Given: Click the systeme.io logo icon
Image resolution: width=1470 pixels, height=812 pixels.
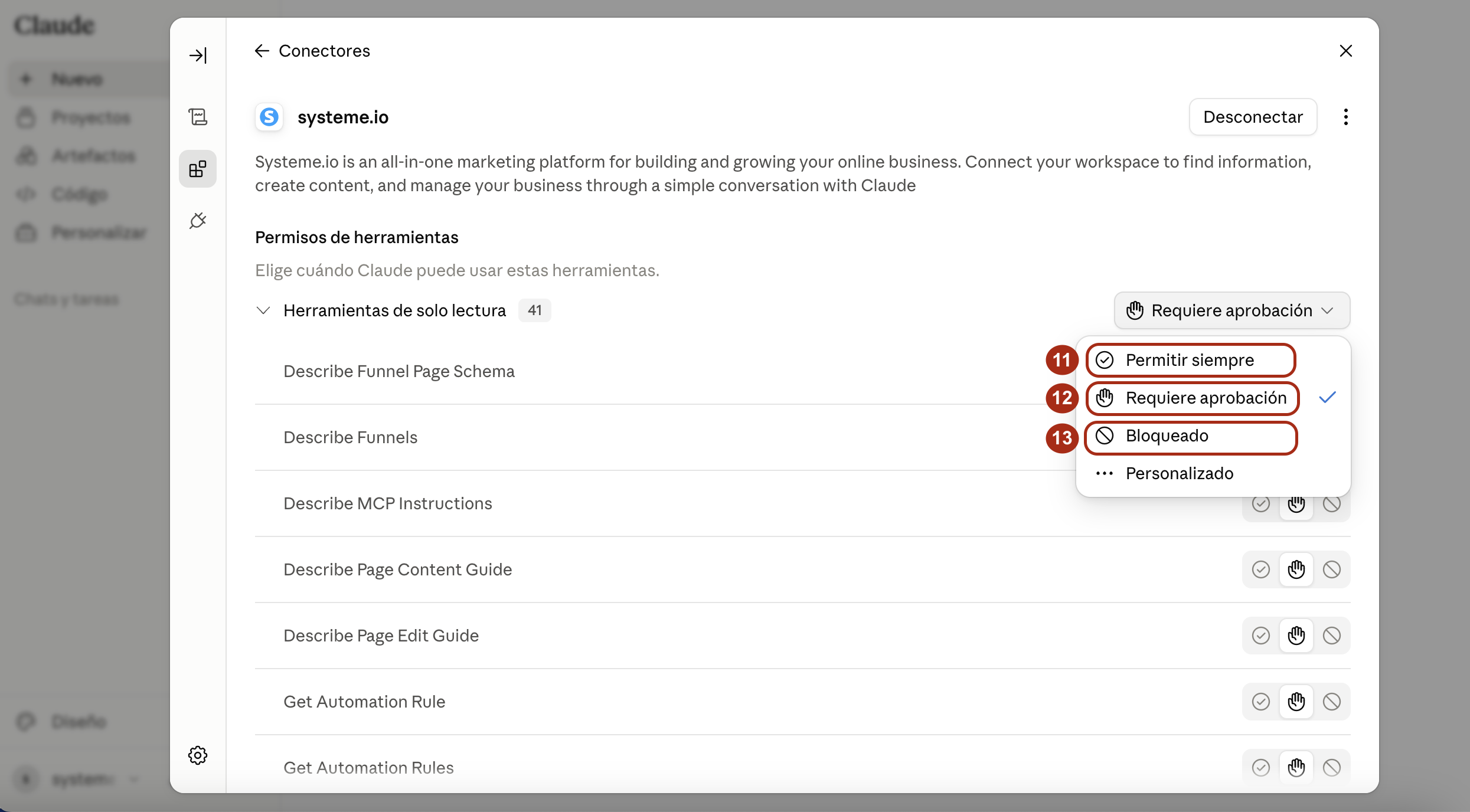Looking at the screenshot, I should [x=269, y=117].
